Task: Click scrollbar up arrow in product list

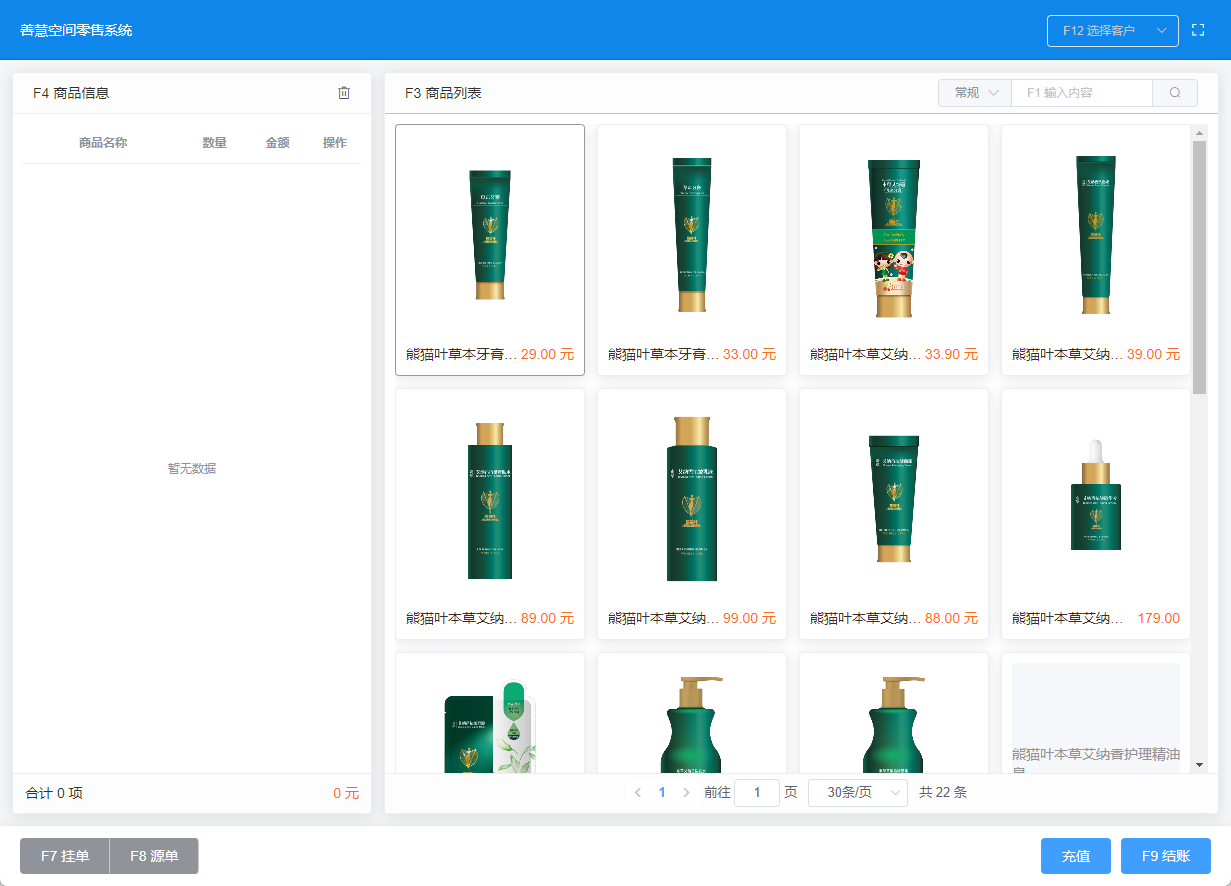Action: [x=1199, y=133]
